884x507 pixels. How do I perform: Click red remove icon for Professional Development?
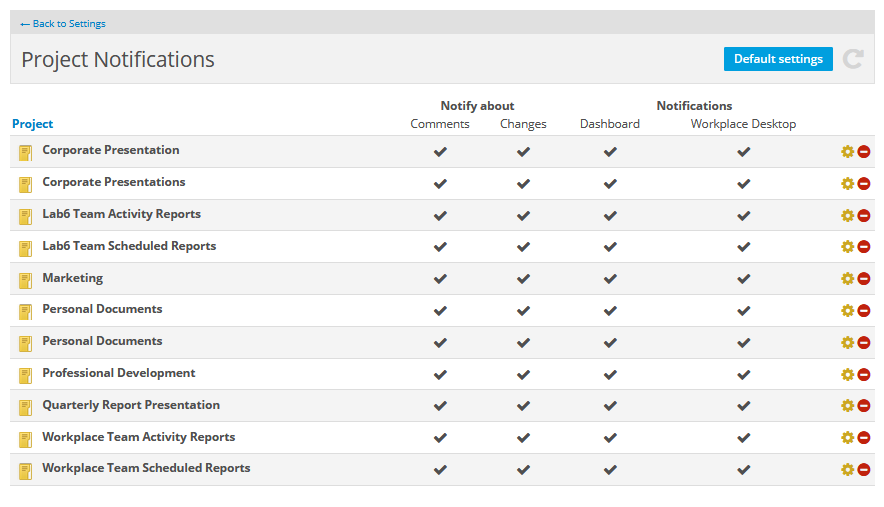point(864,375)
